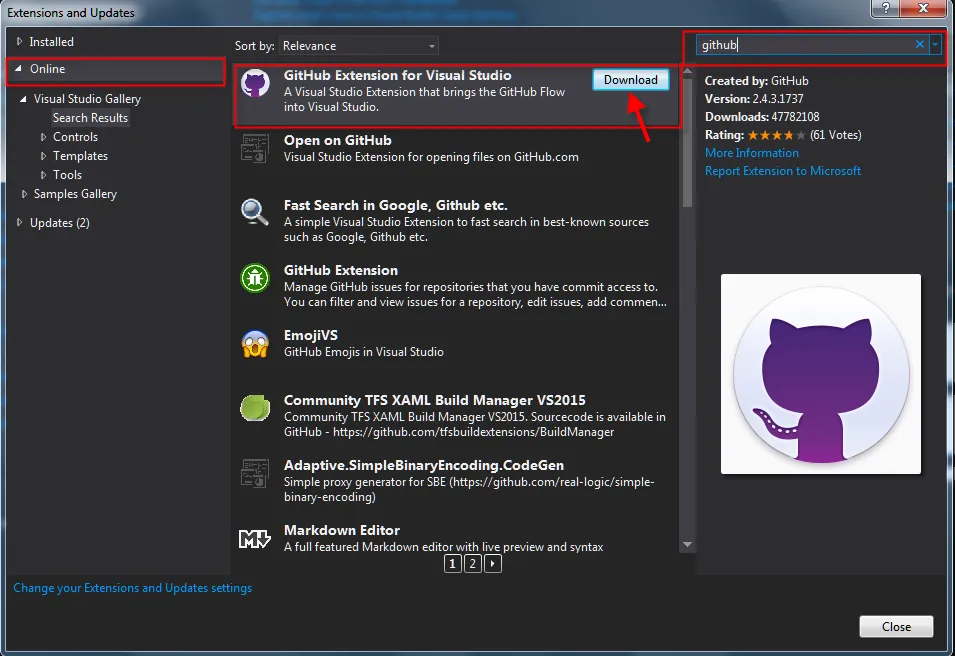Select the Samples Gallery tree item

[x=75, y=194]
